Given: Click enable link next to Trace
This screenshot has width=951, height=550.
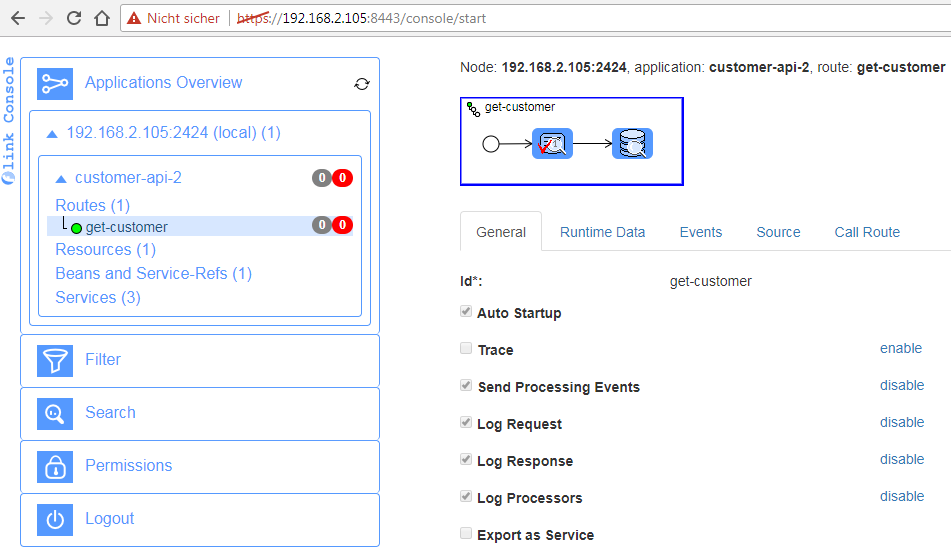Looking at the screenshot, I should (900, 349).
